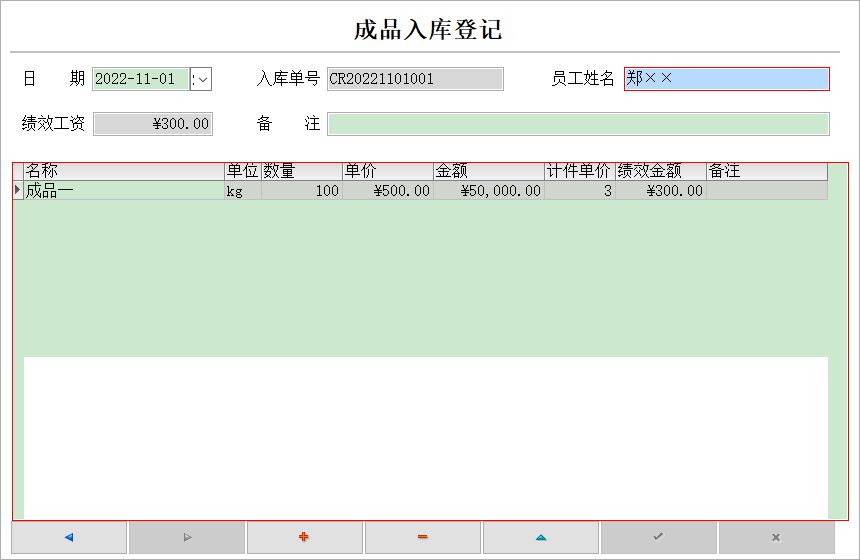Click the empty 备注 input field
Image resolution: width=860 pixels, height=560 pixels.
[x=579, y=124]
